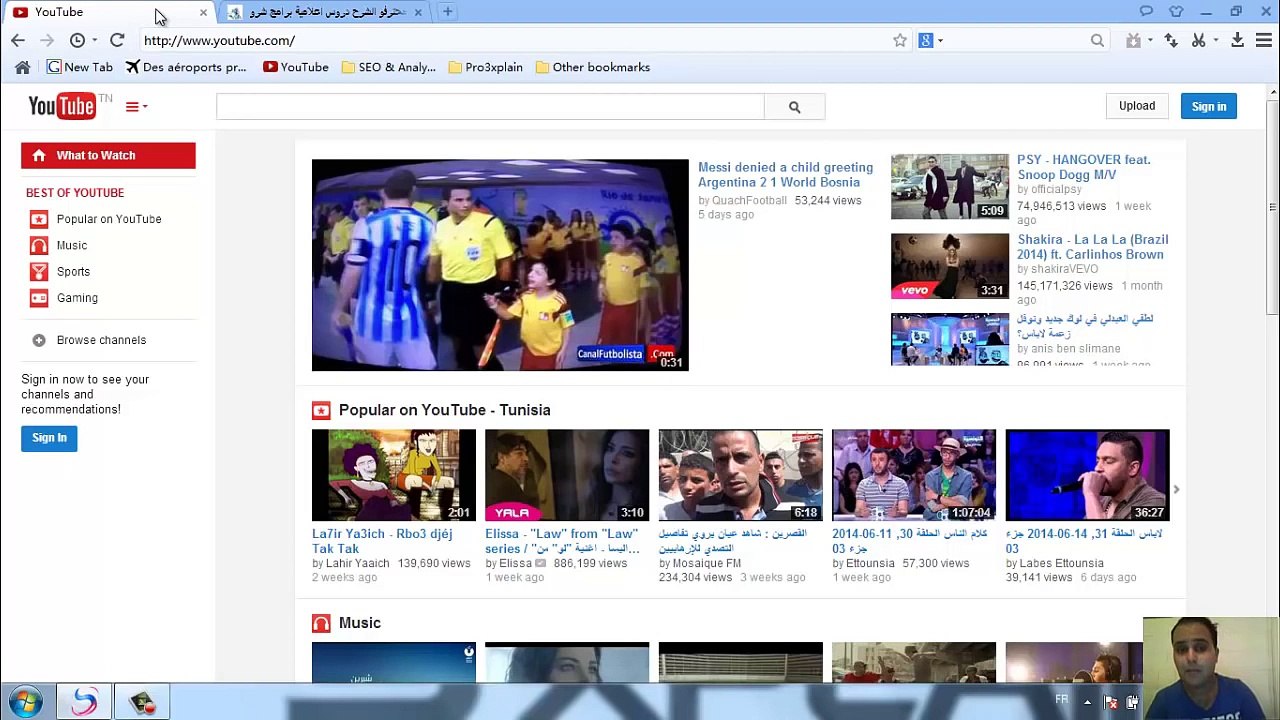
Task: Select What to Watch in sidebar
Action: tap(108, 155)
